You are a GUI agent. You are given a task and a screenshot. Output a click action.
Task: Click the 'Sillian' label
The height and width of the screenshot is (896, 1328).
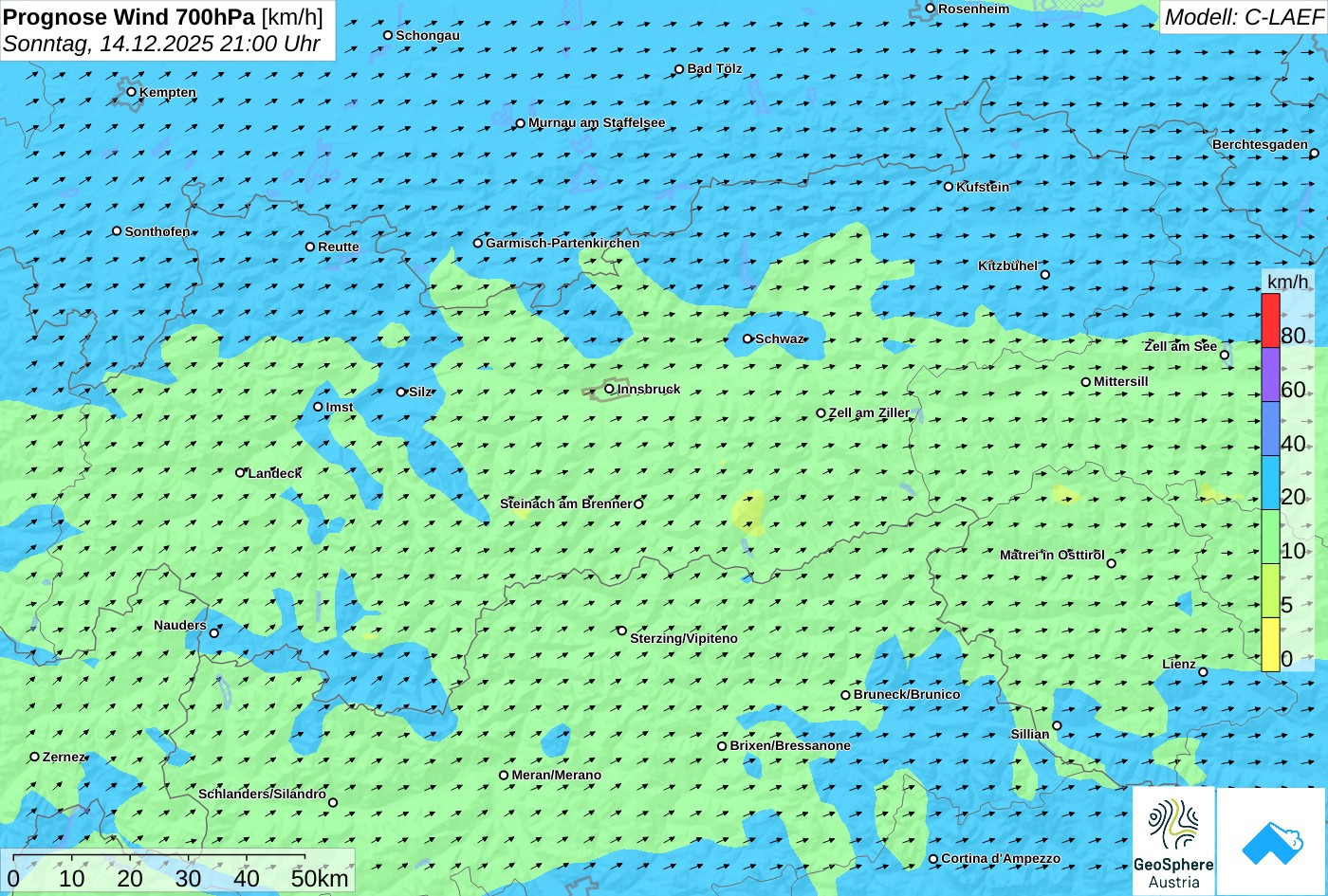click(x=1030, y=734)
